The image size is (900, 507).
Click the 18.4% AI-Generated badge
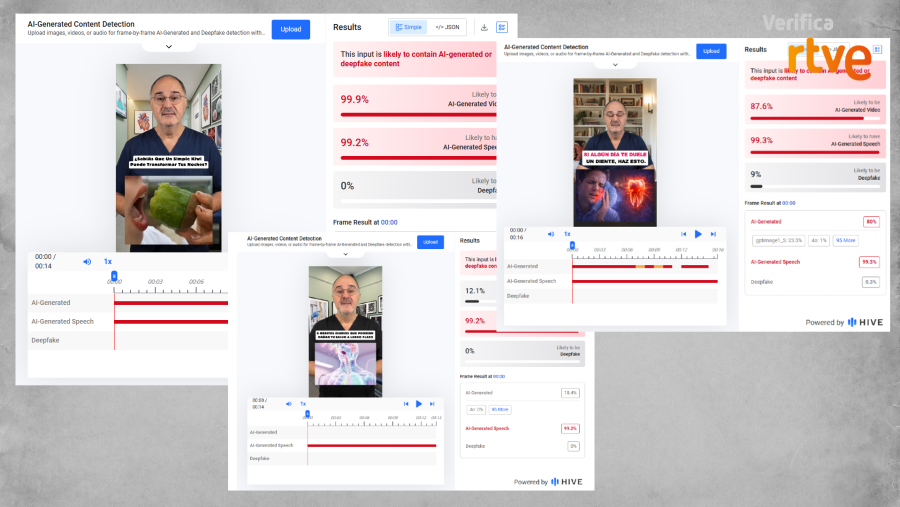pyautogui.click(x=570, y=393)
